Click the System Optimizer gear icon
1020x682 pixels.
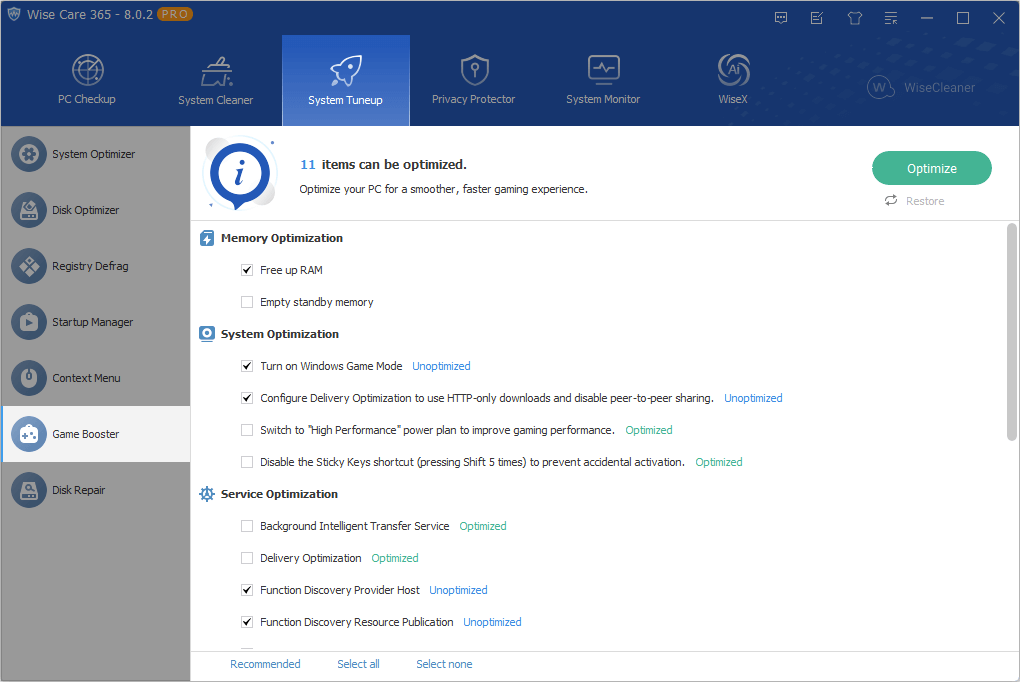[29, 154]
